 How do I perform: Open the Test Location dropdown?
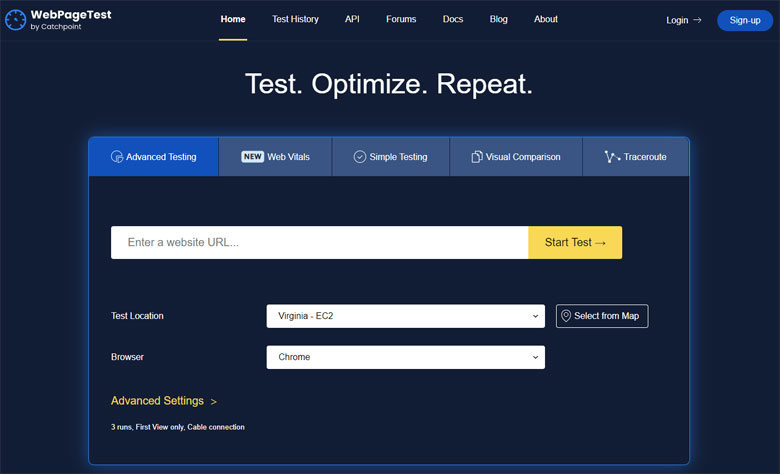point(405,316)
